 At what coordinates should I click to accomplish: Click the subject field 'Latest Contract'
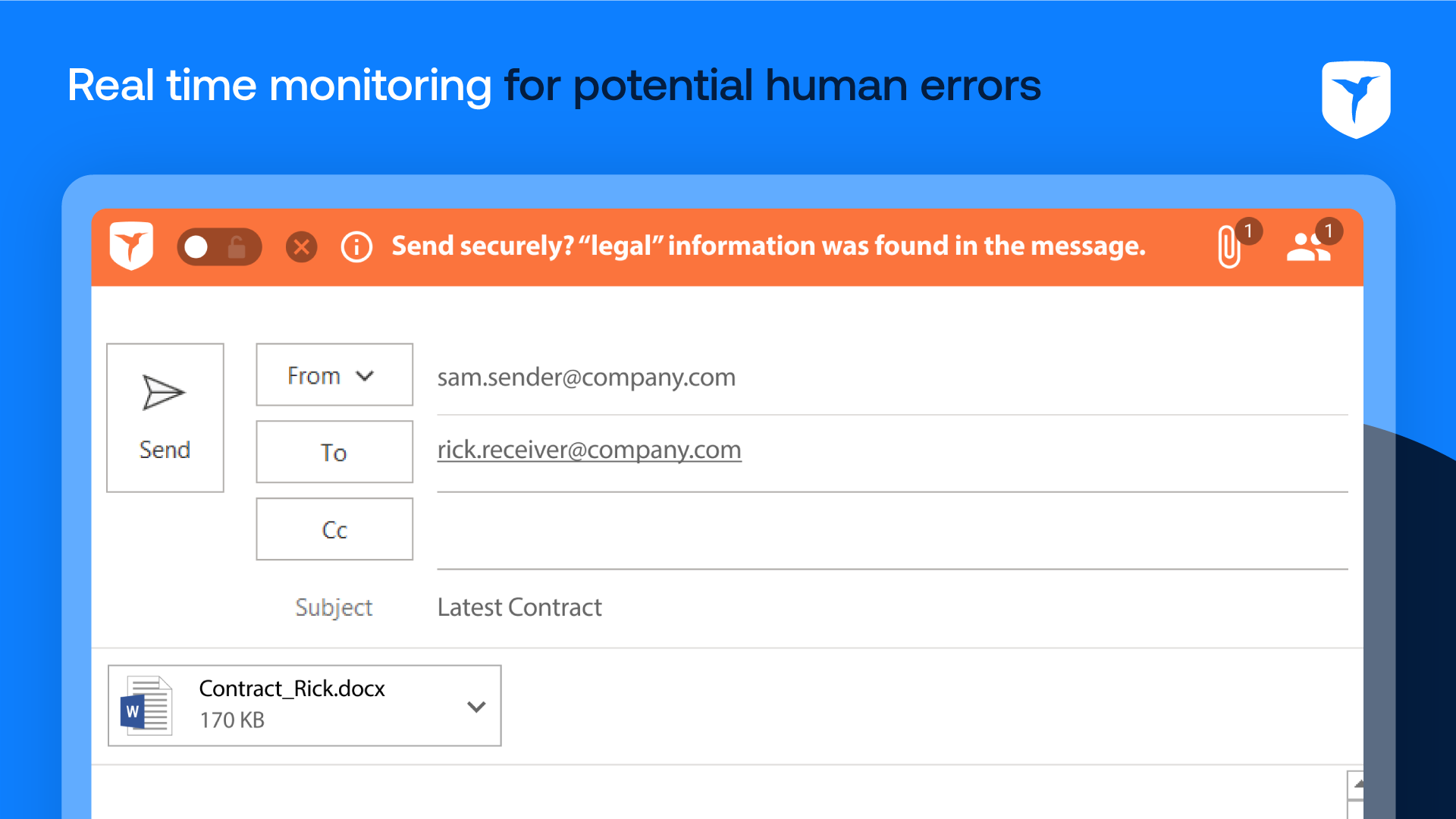click(519, 607)
